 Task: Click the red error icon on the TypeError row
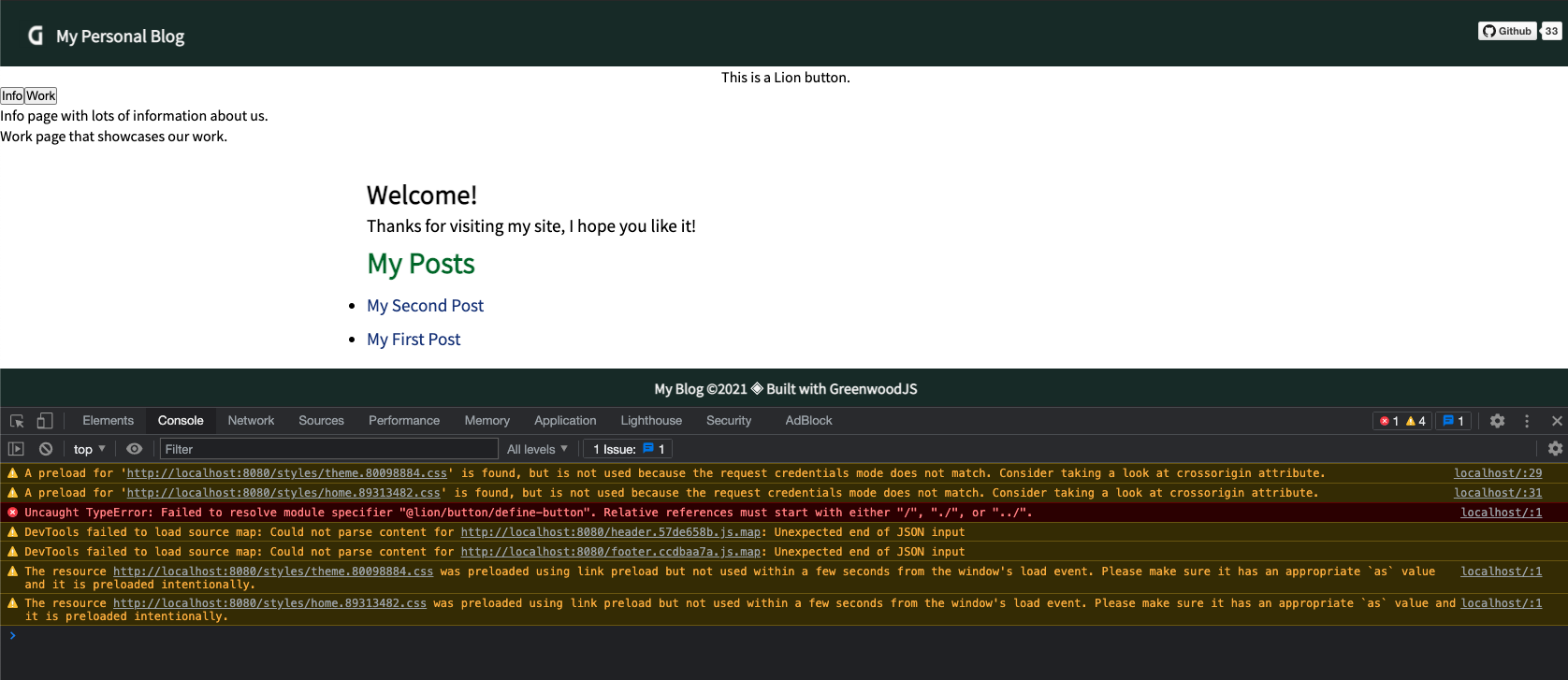click(x=12, y=513)
